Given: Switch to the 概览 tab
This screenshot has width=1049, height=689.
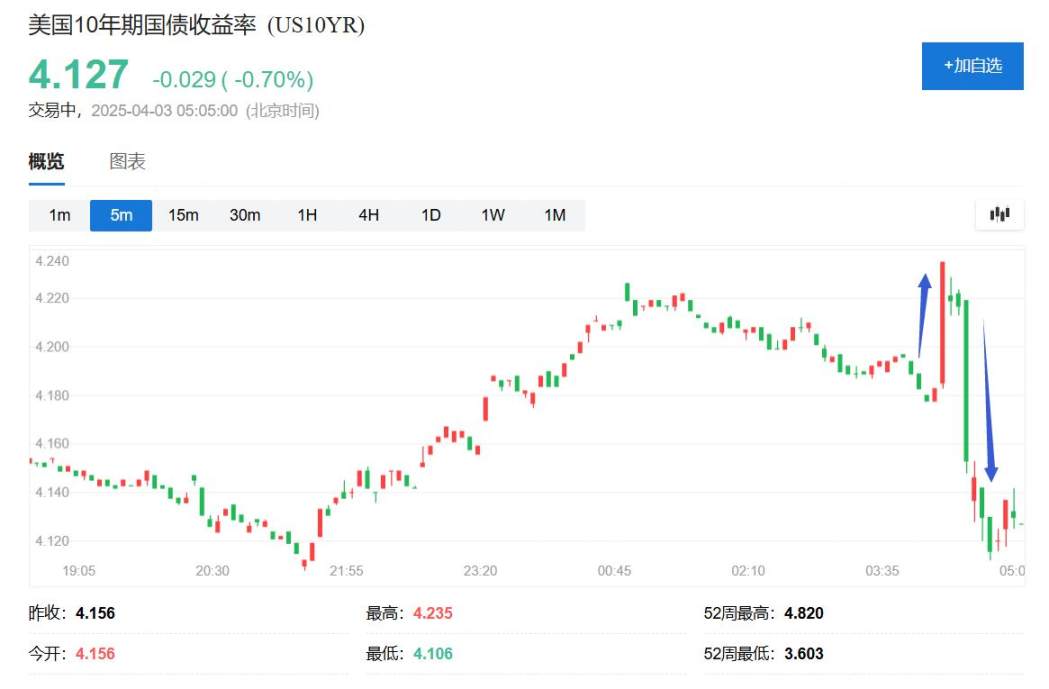Looking at the screenshot, I should (44, 161).
